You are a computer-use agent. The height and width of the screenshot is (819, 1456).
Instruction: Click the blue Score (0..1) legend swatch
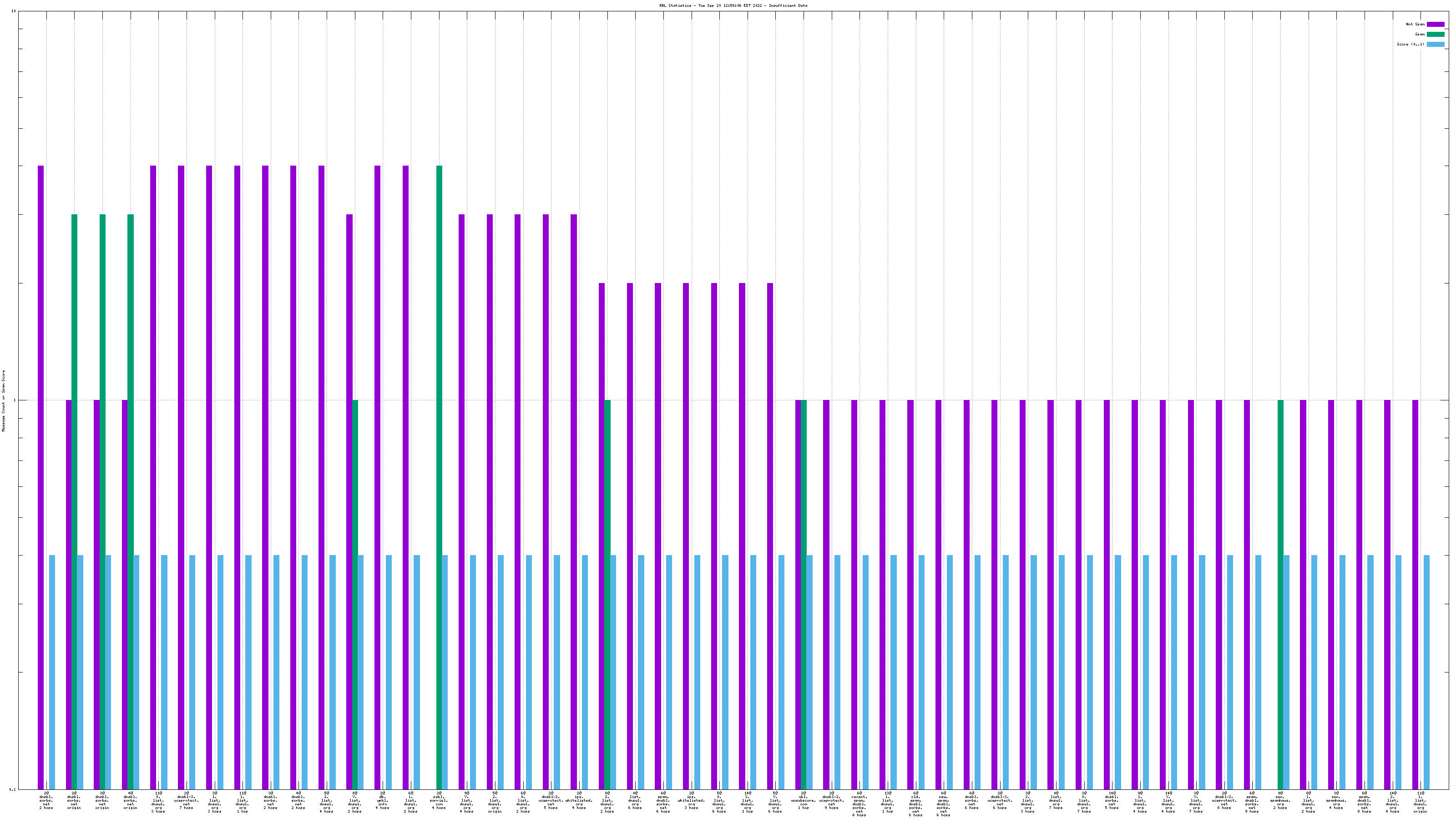pos(1435,44)
